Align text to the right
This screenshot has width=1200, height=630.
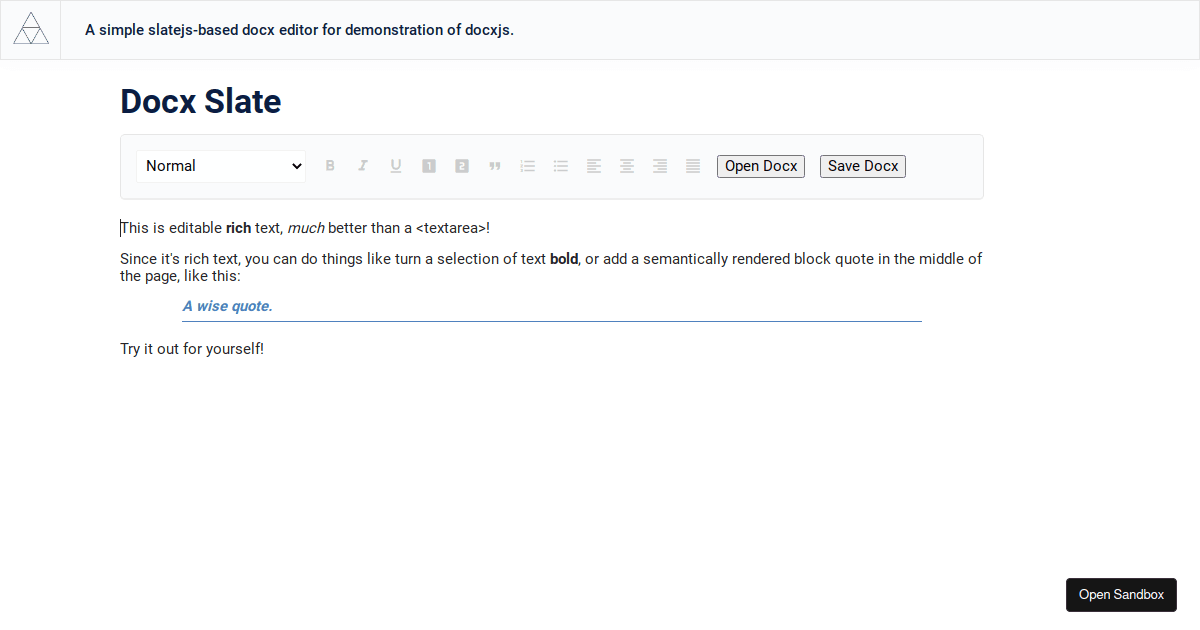660,166
